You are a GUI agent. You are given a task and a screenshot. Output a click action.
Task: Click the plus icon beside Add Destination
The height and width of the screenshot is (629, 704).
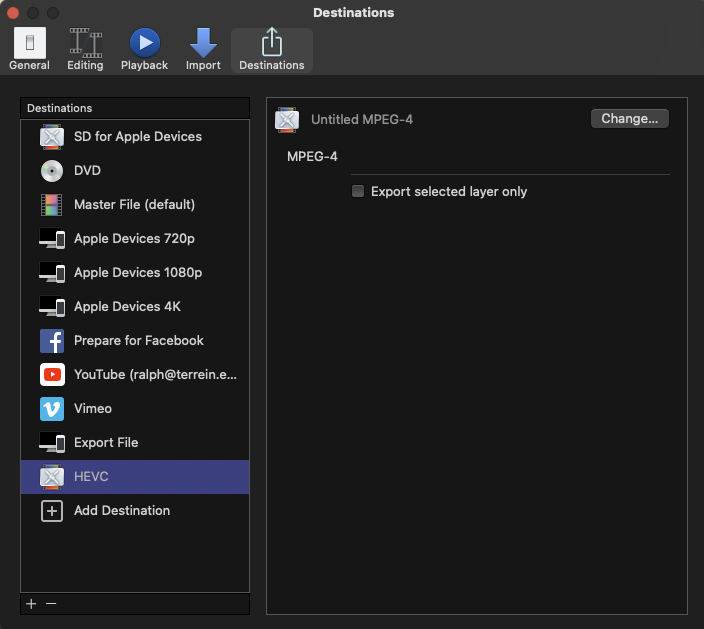(x=52, y=511)
